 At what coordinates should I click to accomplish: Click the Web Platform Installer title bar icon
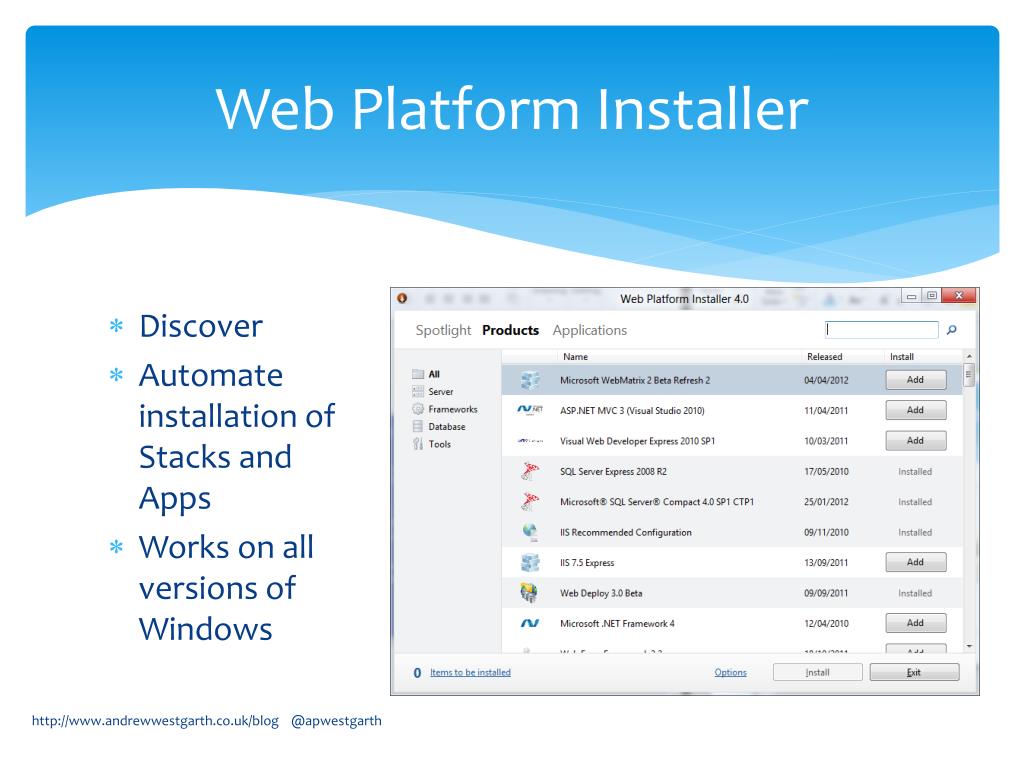402,298
